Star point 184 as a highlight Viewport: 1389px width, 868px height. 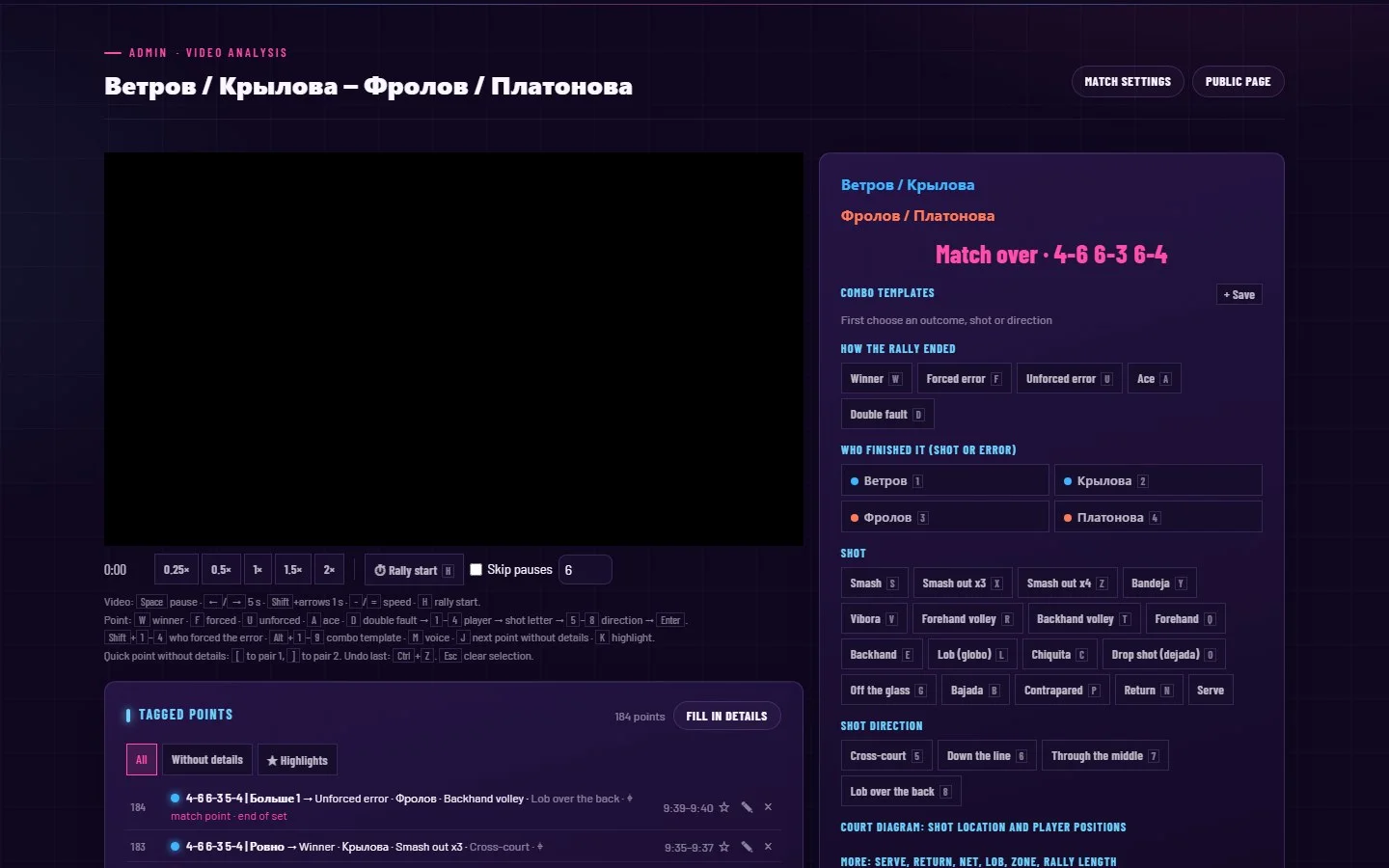click(x=723, y=807)
